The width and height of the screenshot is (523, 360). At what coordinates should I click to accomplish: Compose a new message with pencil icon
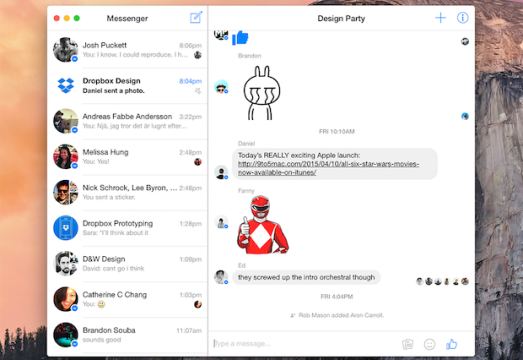[x=196, y=17]
